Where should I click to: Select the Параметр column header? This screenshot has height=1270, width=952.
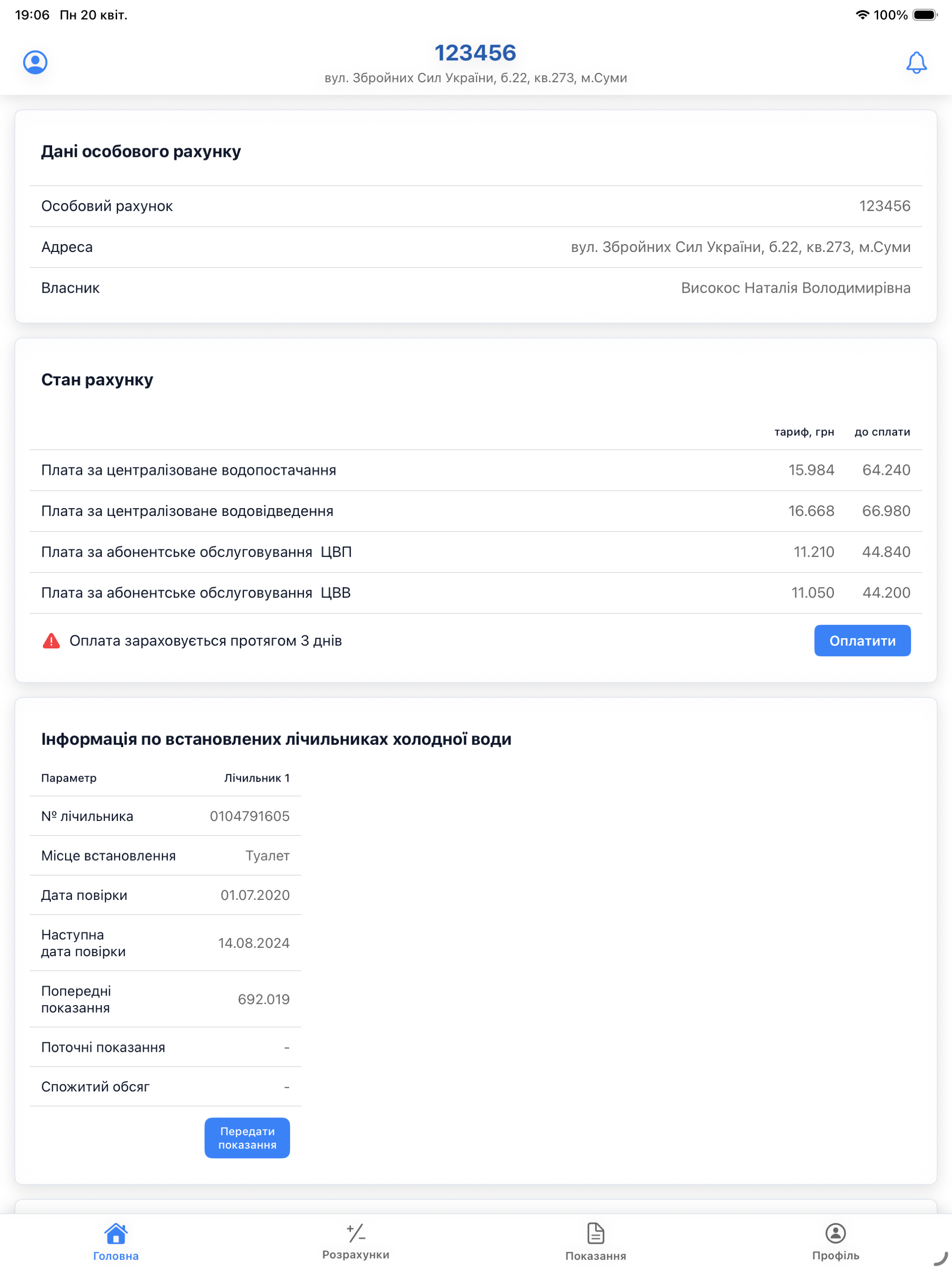[x=69, y=778]
